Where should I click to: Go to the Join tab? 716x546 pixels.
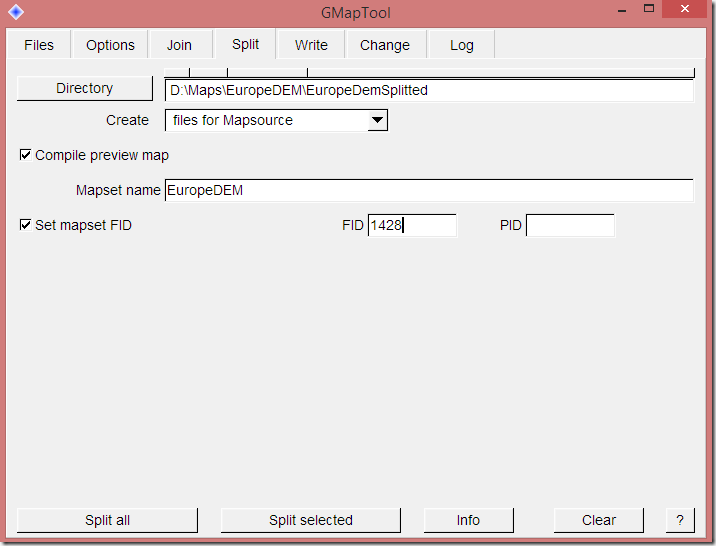(179, 45)
